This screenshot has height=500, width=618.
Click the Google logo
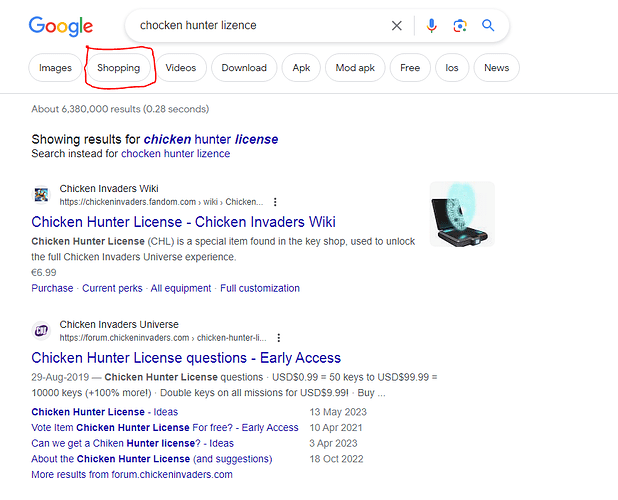(x=60, y=26)
